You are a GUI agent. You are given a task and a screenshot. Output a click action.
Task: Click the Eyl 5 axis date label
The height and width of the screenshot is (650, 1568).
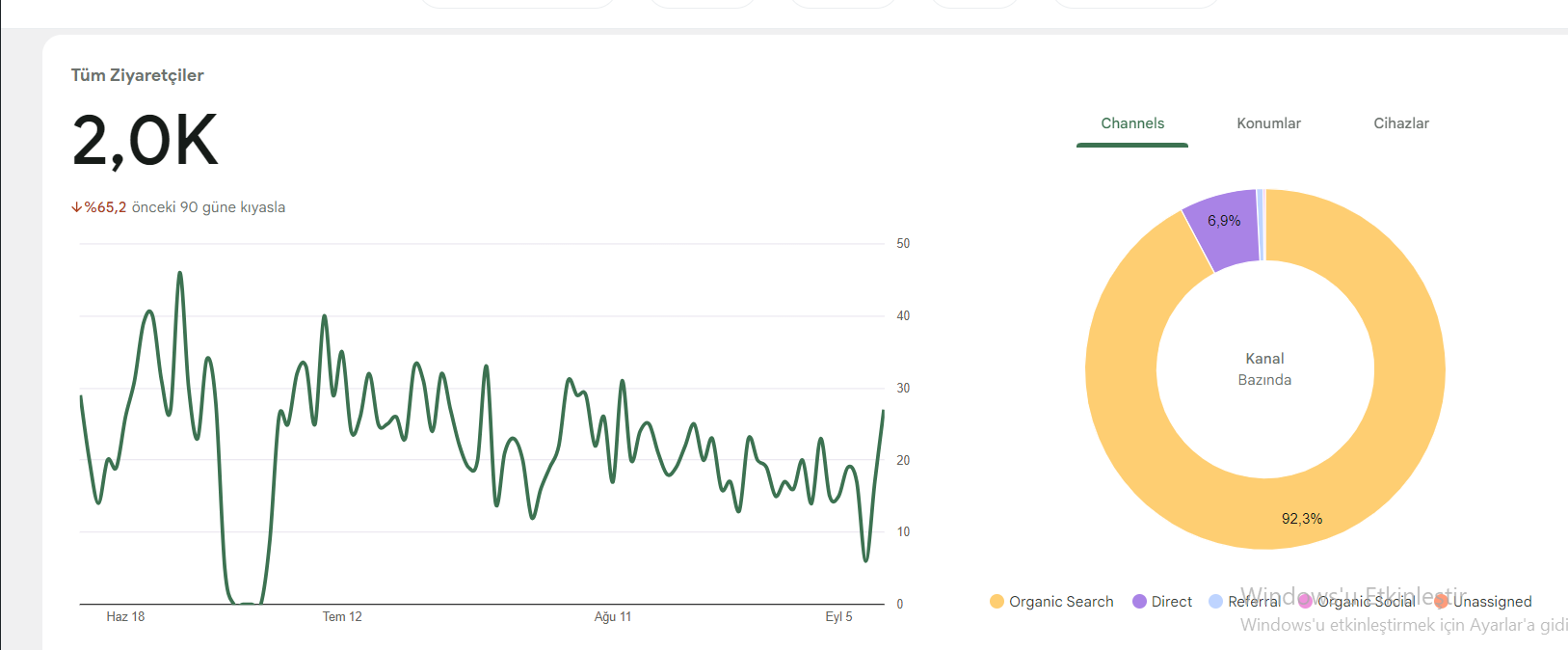coord(838,617)
